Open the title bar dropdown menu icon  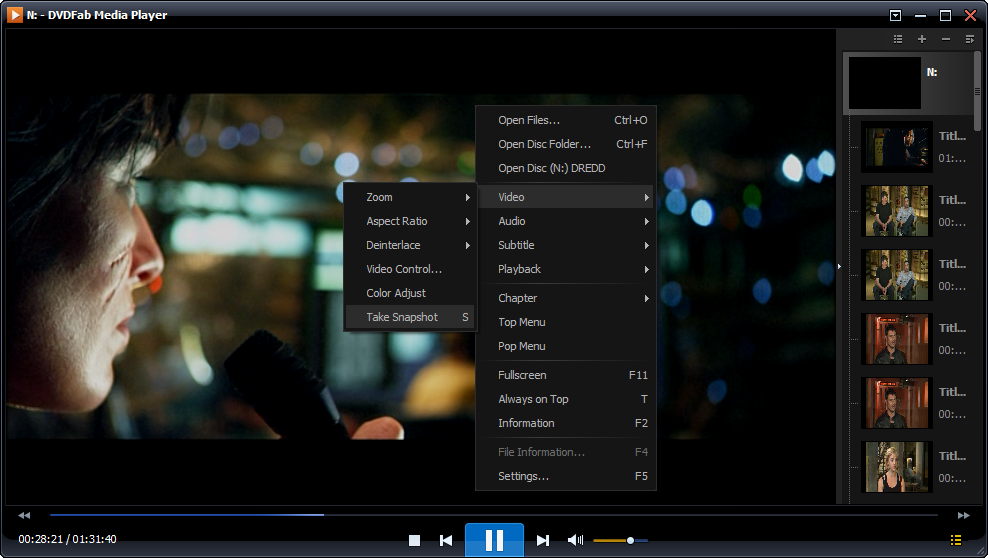[895, 16]
